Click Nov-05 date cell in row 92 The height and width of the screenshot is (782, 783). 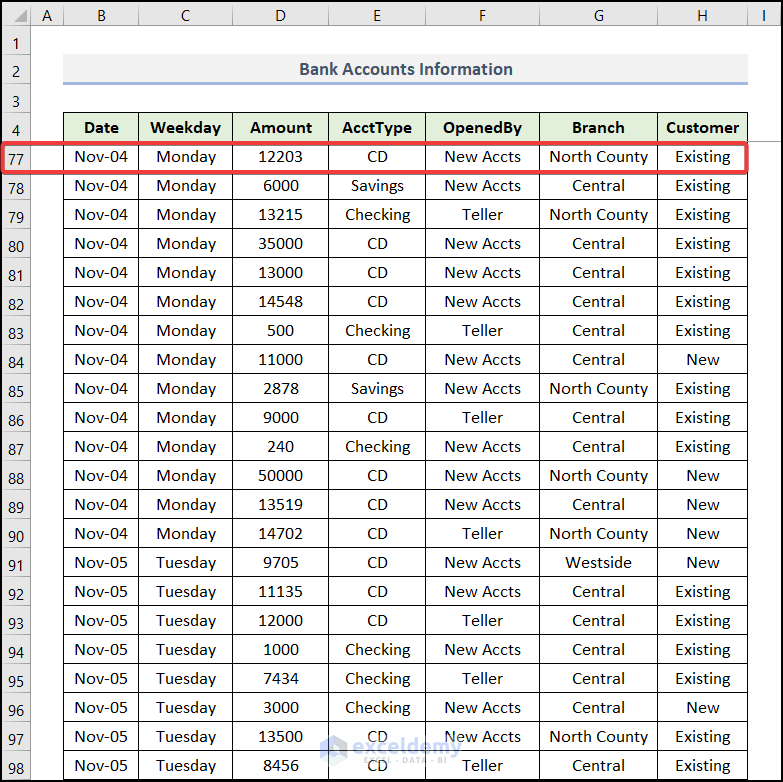[101, 591]
